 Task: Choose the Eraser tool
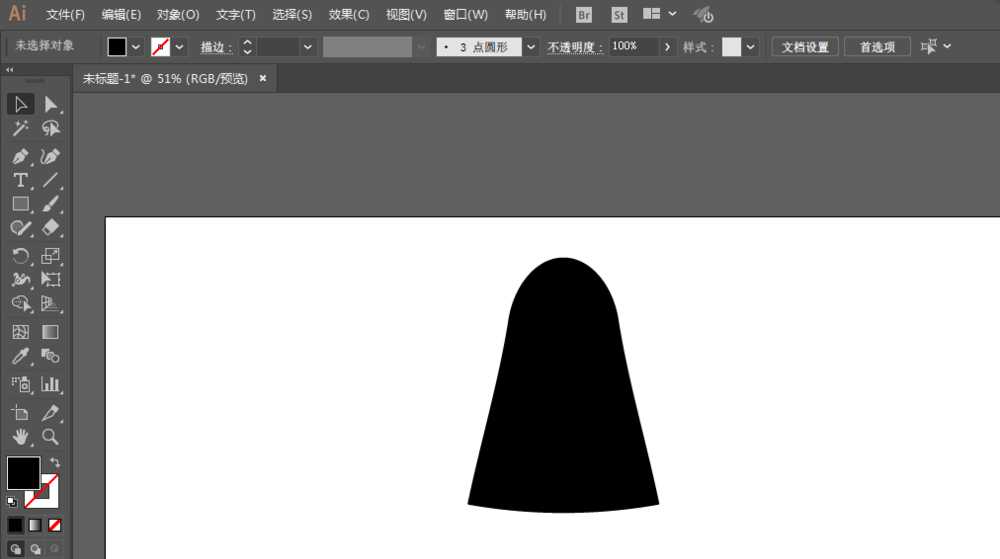coord(51,229)
